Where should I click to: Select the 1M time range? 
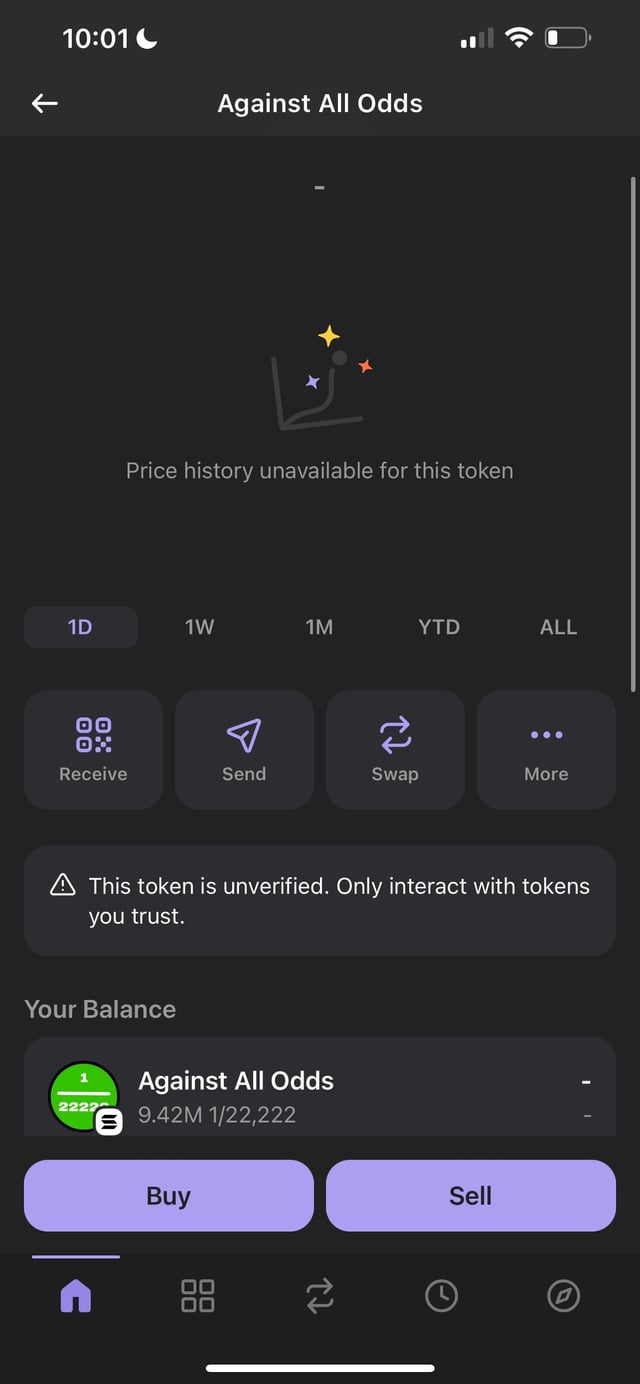[x=319, y=627]
